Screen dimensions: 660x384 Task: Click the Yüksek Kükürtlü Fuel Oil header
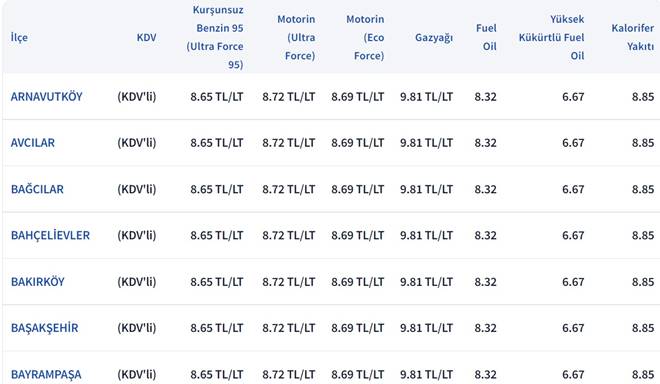(x=551, y=37)
